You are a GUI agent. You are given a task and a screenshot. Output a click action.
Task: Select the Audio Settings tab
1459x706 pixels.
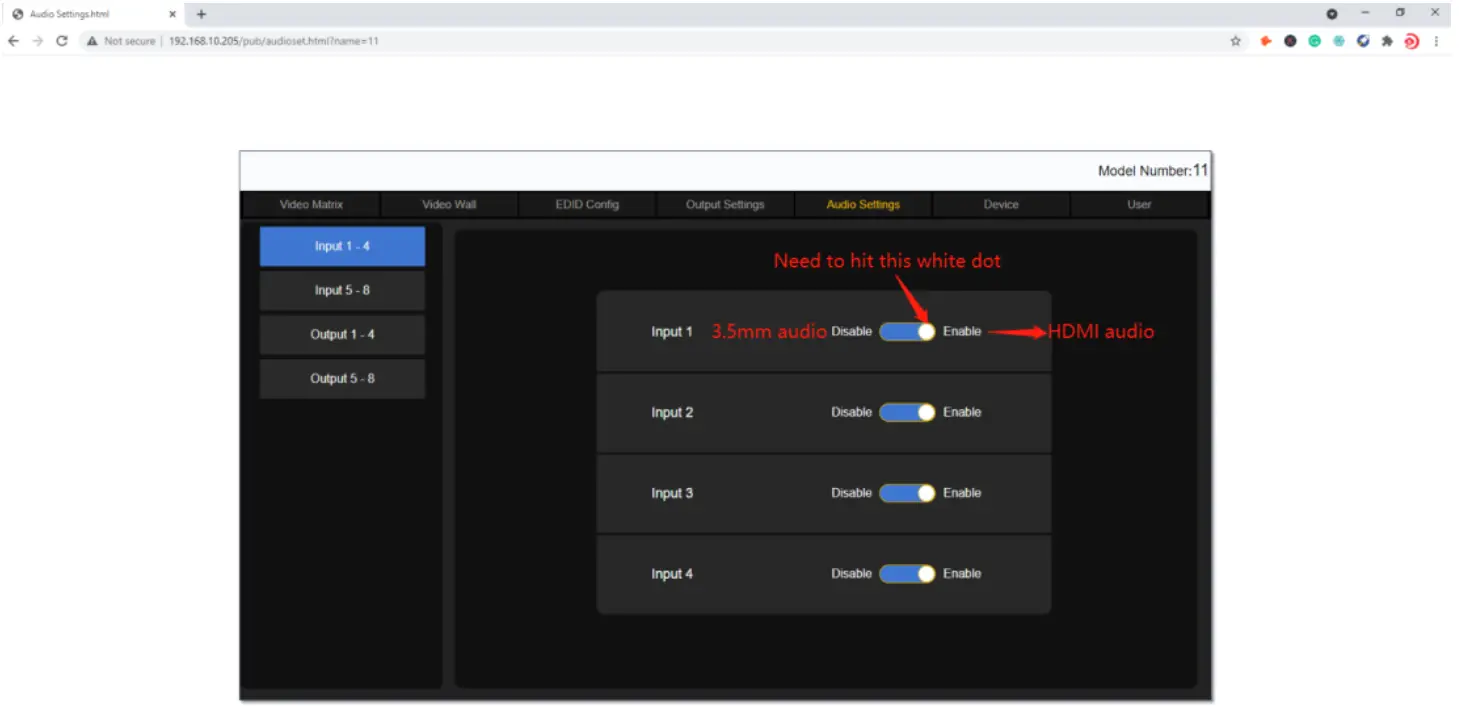click(863, 204)
